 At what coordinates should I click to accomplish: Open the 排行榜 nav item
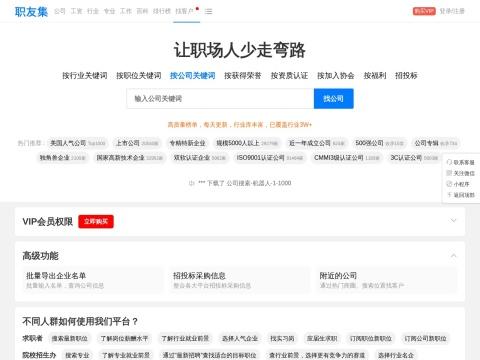[x=162, y=11]
